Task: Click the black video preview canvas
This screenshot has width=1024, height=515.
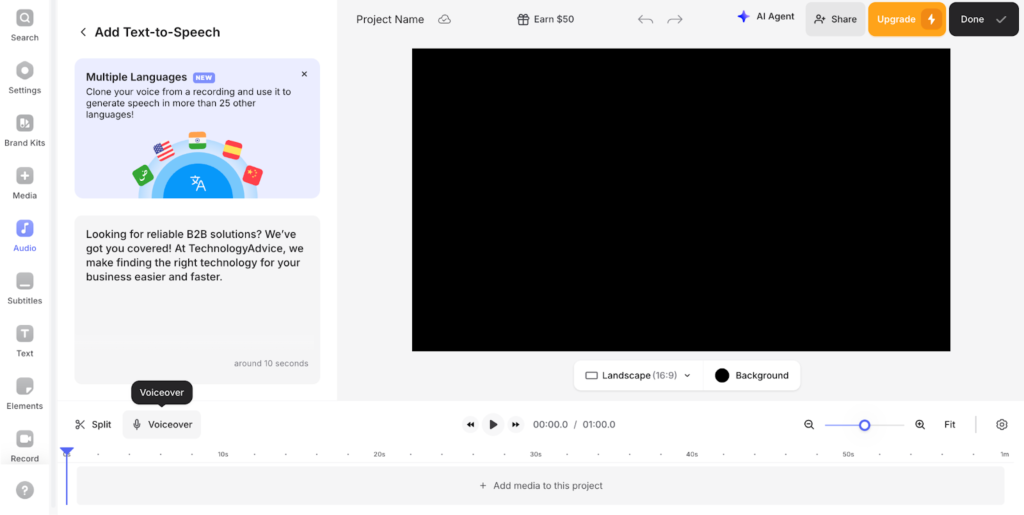Action: coord(681,200)
